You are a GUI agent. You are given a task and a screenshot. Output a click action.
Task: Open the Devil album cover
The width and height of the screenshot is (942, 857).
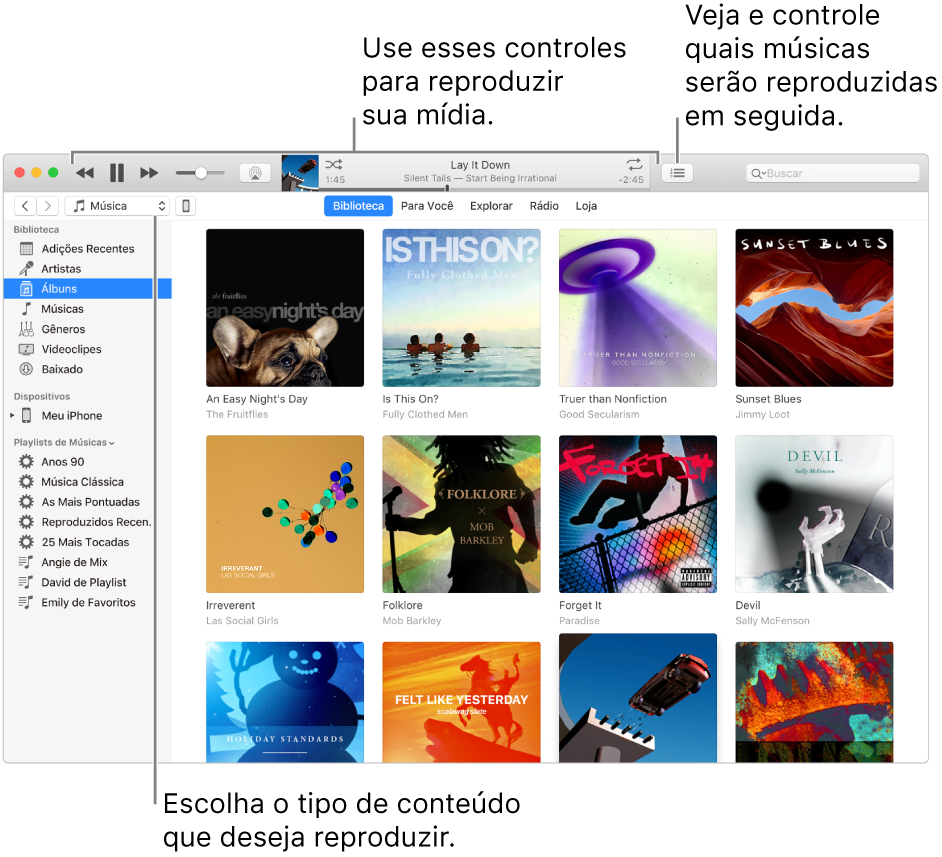click(814, 514)
